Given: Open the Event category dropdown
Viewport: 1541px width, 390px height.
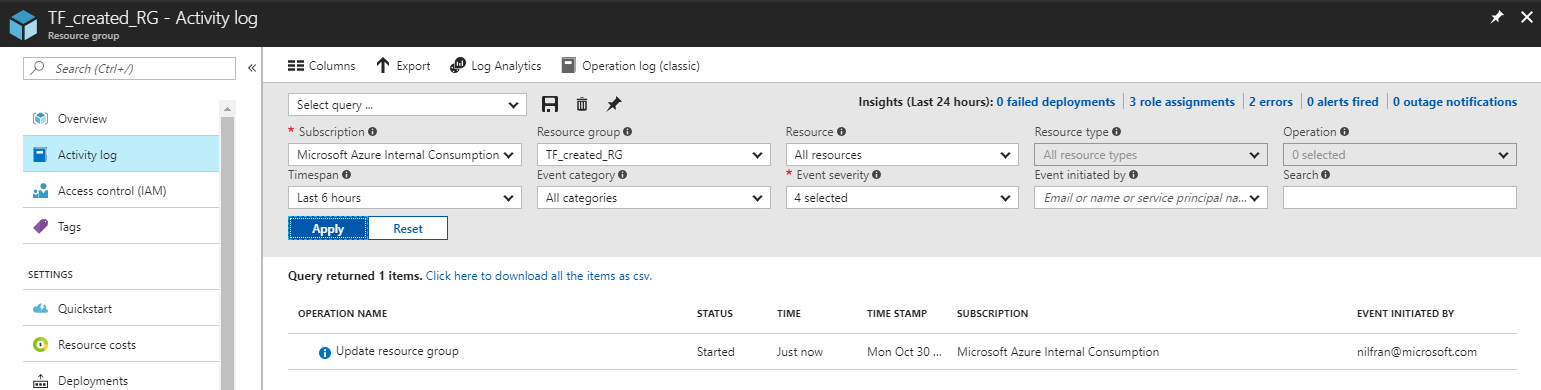Looking at the screenshot, I should [654, 198].
